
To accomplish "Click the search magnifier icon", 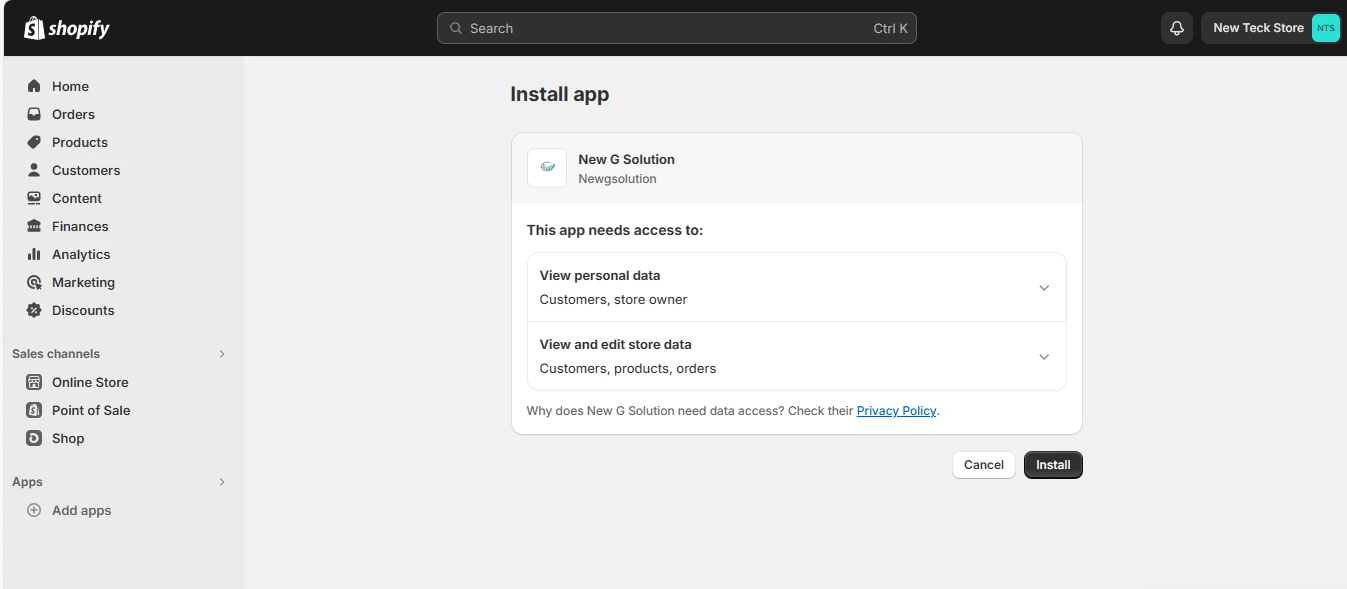I will coord(456,28).
